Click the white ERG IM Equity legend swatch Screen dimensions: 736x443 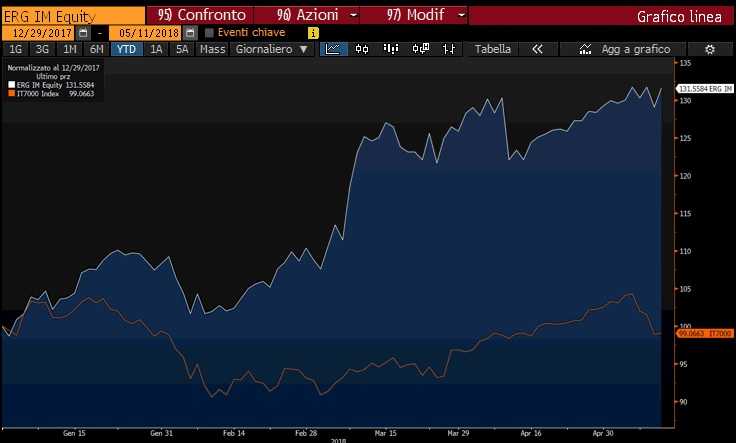tap(12, 85)
